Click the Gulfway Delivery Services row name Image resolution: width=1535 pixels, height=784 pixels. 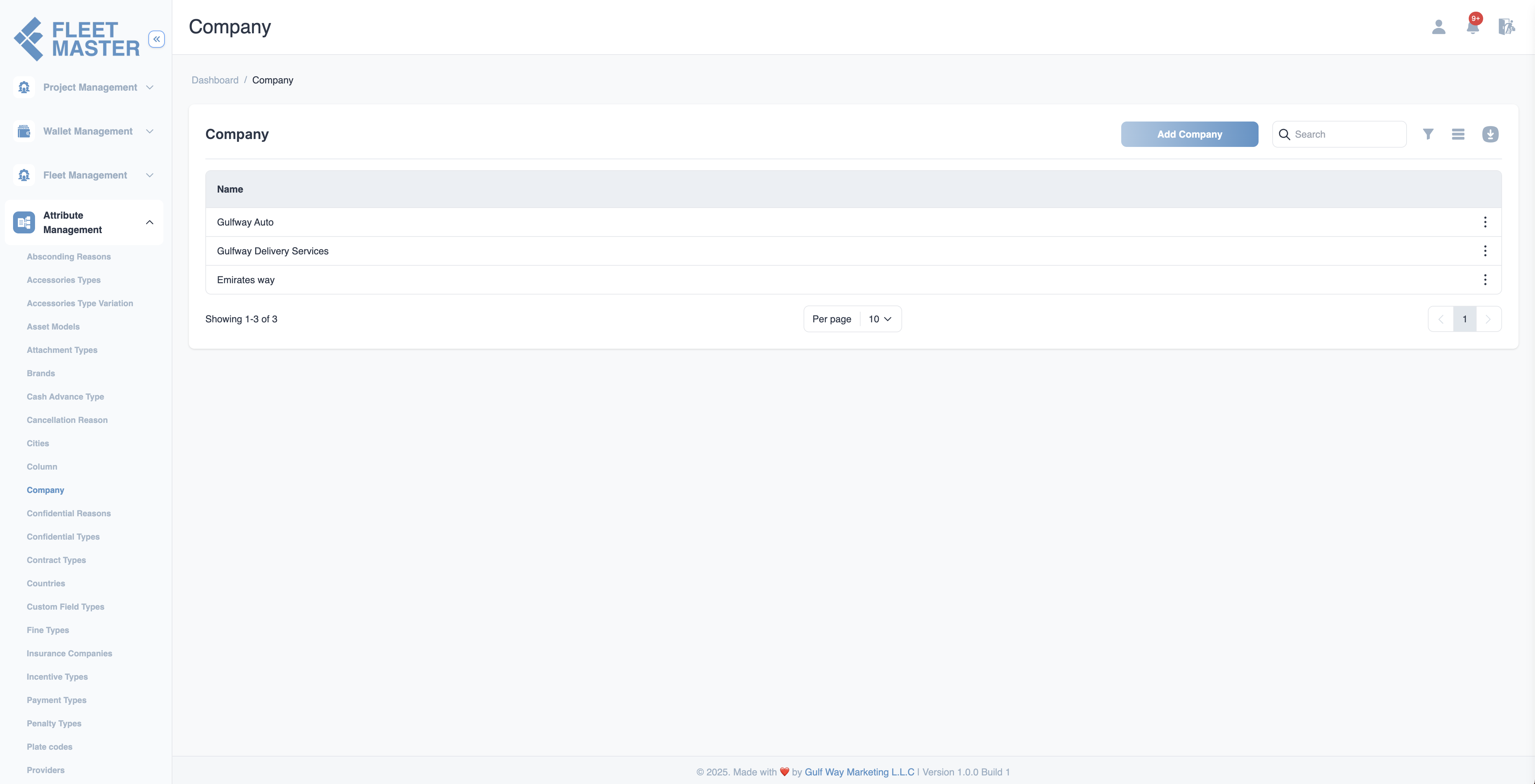pos(272,251)
